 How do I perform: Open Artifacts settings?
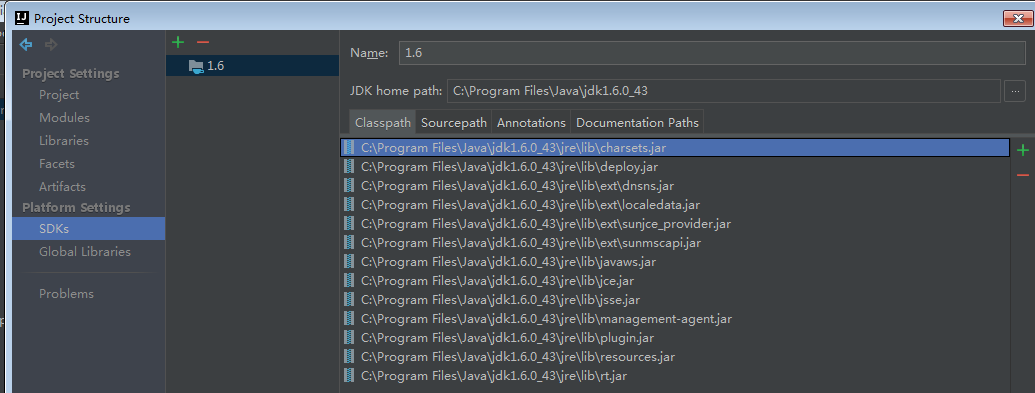pos(88,187)
